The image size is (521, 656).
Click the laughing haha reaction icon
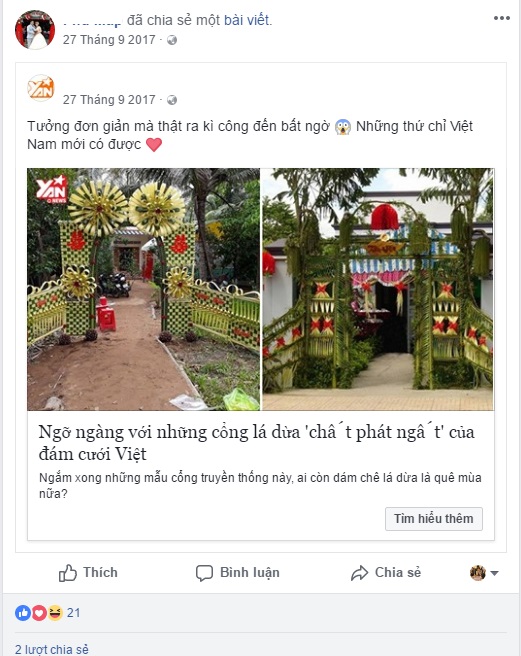point(55,613)
